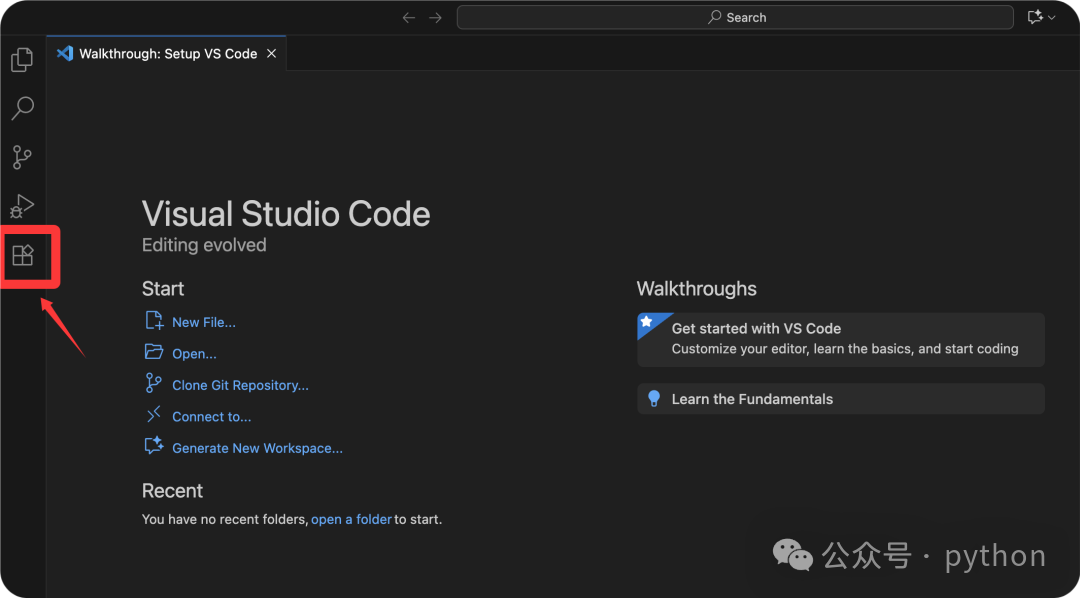This screenshot has width=1080, height=598.
Task: Open the Extensions view
Action: coord(23,256)
